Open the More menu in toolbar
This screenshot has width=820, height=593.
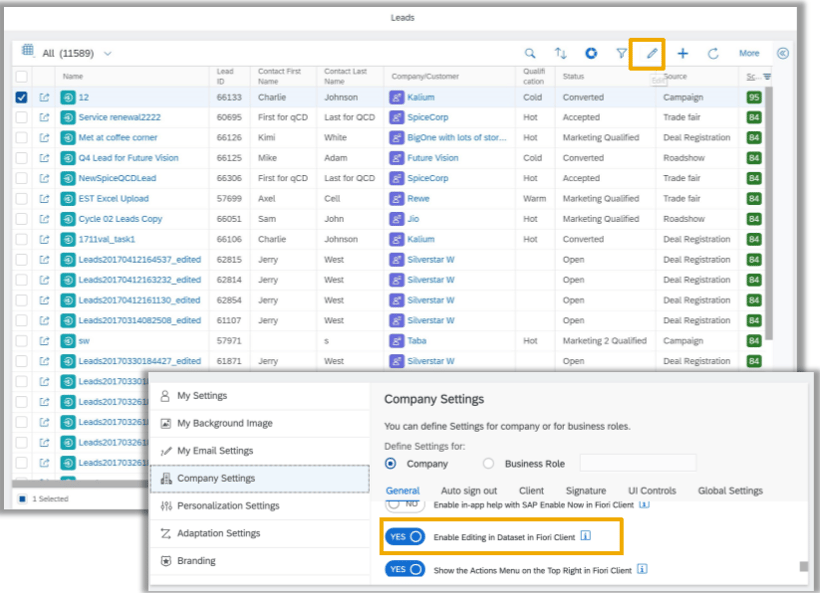click(x=749, y=53)
